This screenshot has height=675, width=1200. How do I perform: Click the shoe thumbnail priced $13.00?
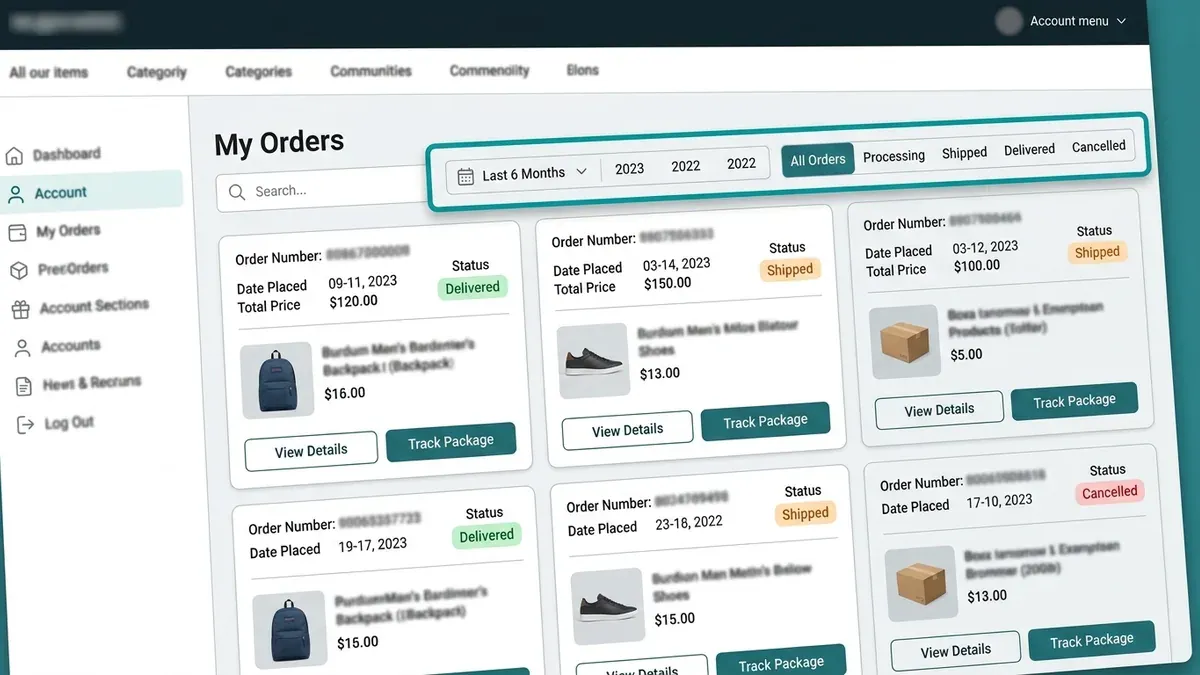pyautogui.click(x=592, y=362)
